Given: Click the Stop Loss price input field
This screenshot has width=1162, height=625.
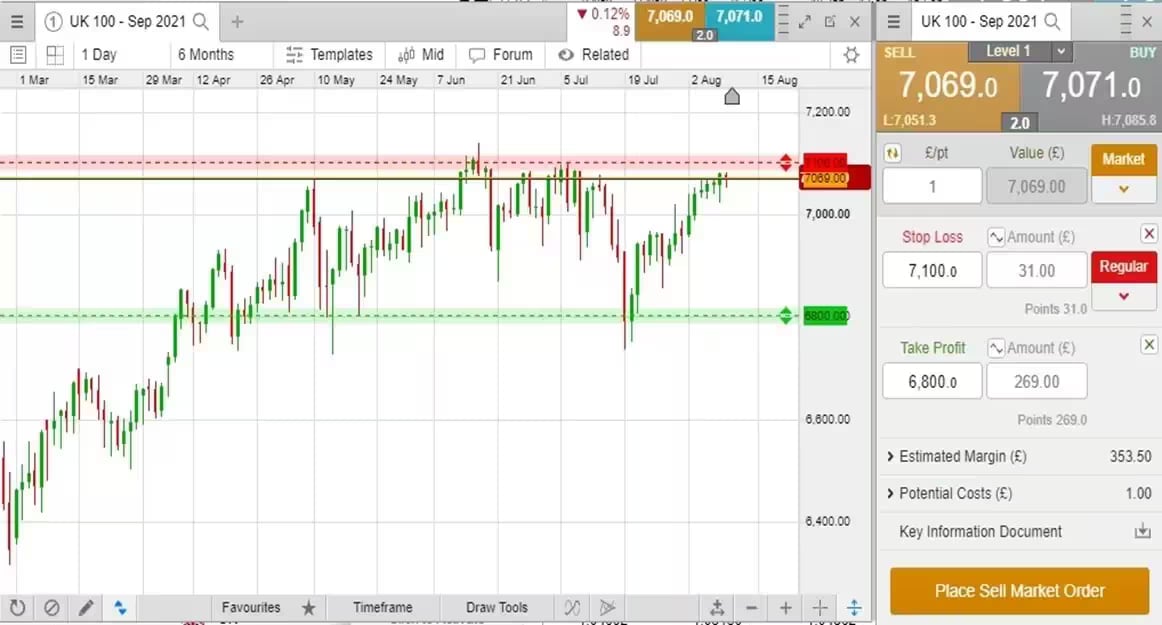Looking at the screenshot, I should (931, 270).
